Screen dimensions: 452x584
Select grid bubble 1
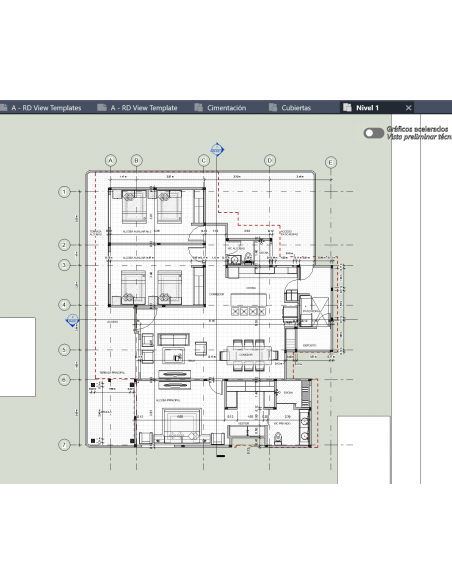coord(64,192)
